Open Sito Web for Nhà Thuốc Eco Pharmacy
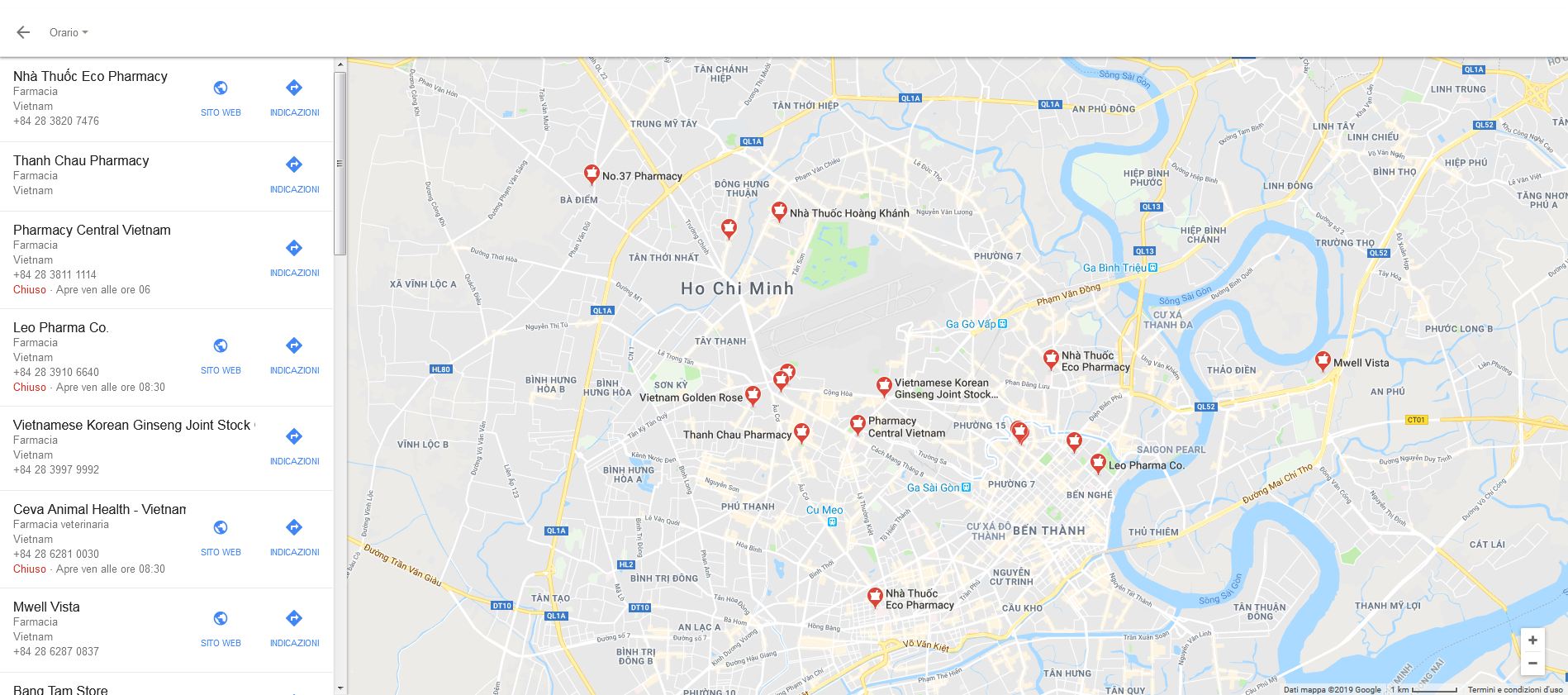Viewport: 1568px width, 695px height. pyautogui.click(x=221, y=98)
